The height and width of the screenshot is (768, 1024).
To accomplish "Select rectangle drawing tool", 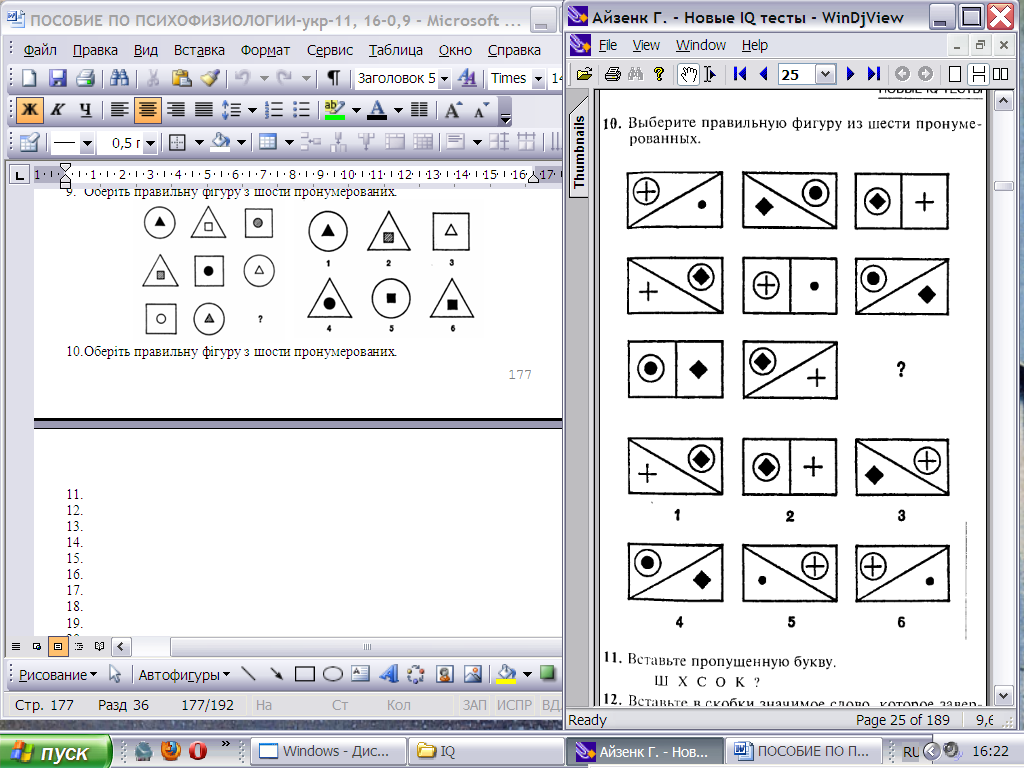I will pos(304,674).
